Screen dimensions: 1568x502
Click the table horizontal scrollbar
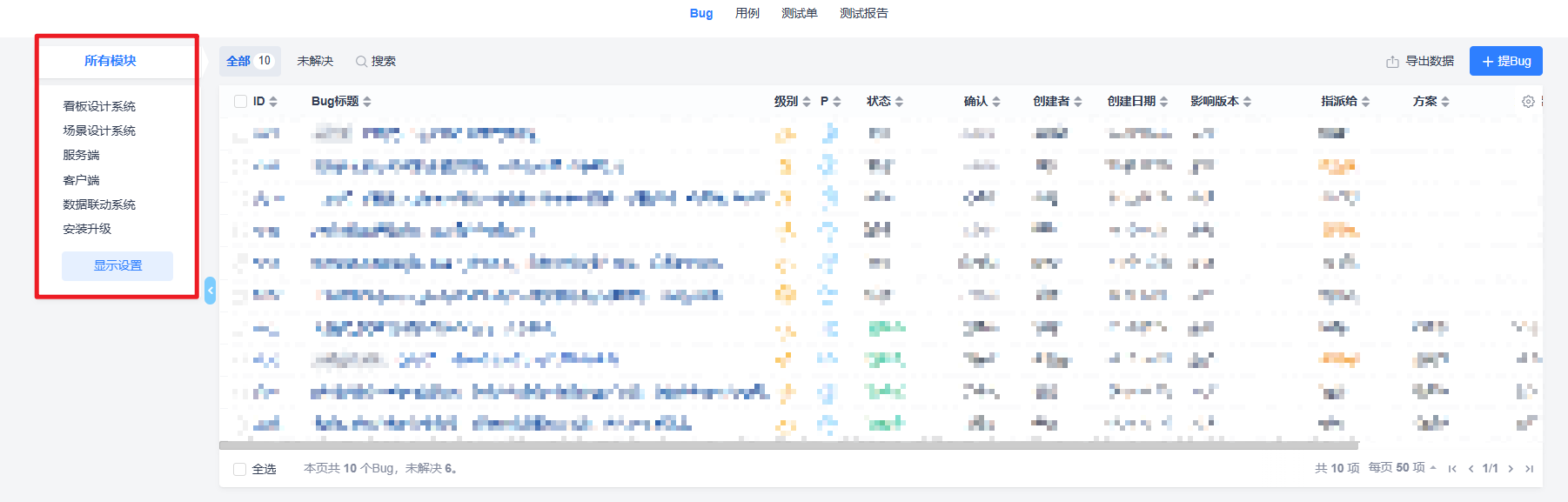[x=788, y=445]
